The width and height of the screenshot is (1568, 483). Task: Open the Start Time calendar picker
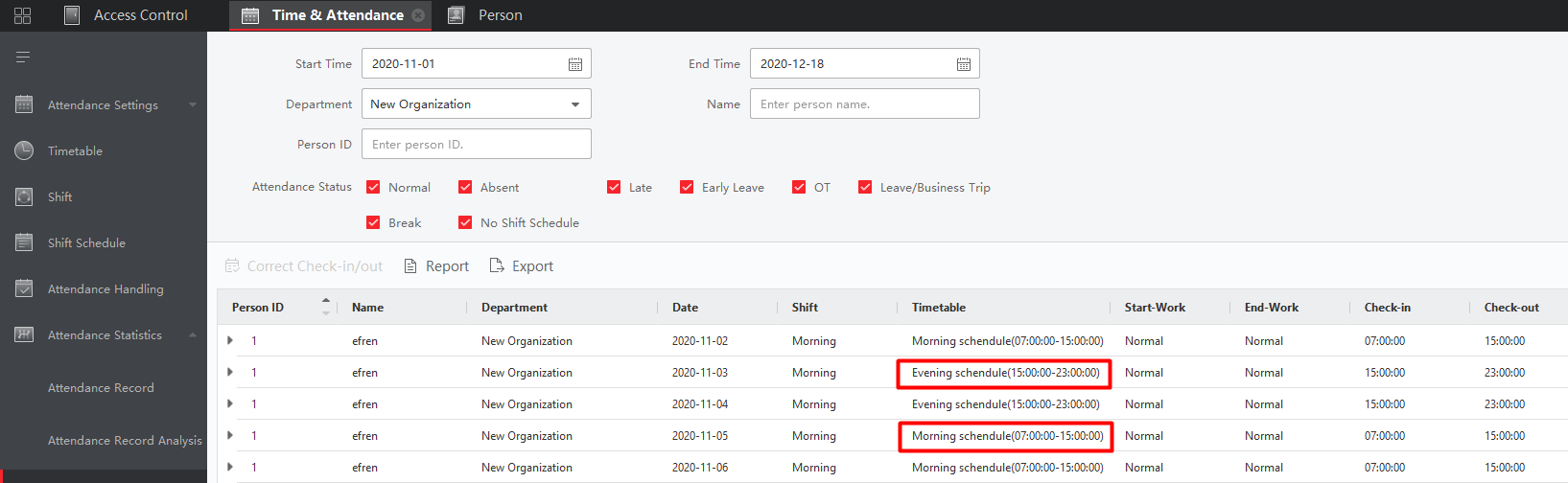575,64
